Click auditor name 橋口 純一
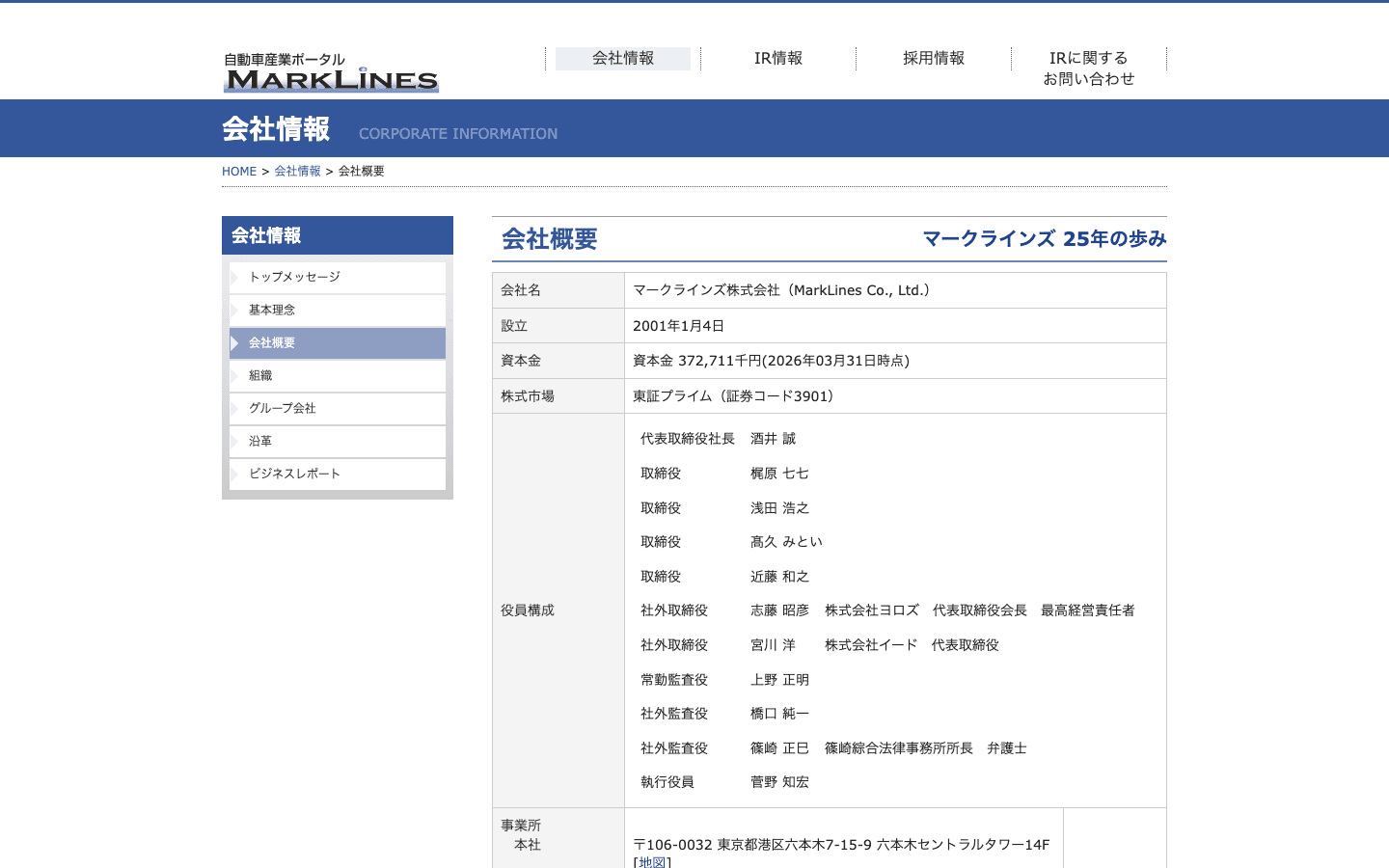The image size is (1389, 868). [779, 714]
